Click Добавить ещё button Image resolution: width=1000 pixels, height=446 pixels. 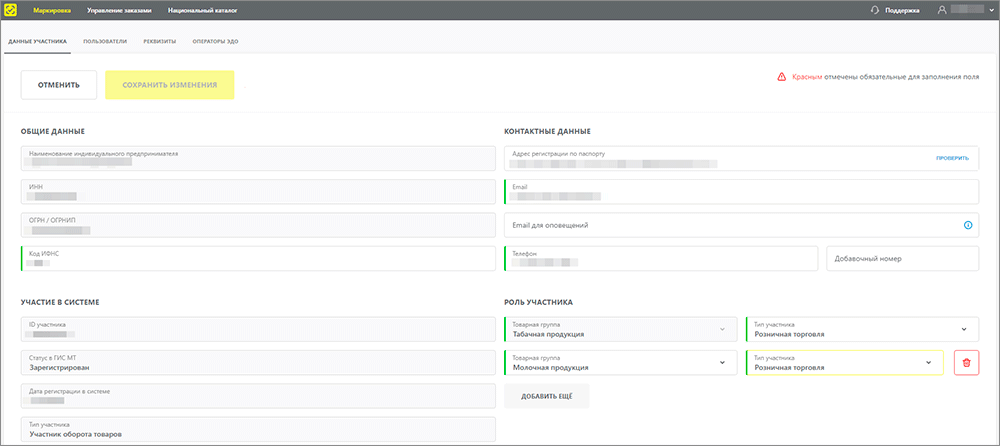pos(547,396)
